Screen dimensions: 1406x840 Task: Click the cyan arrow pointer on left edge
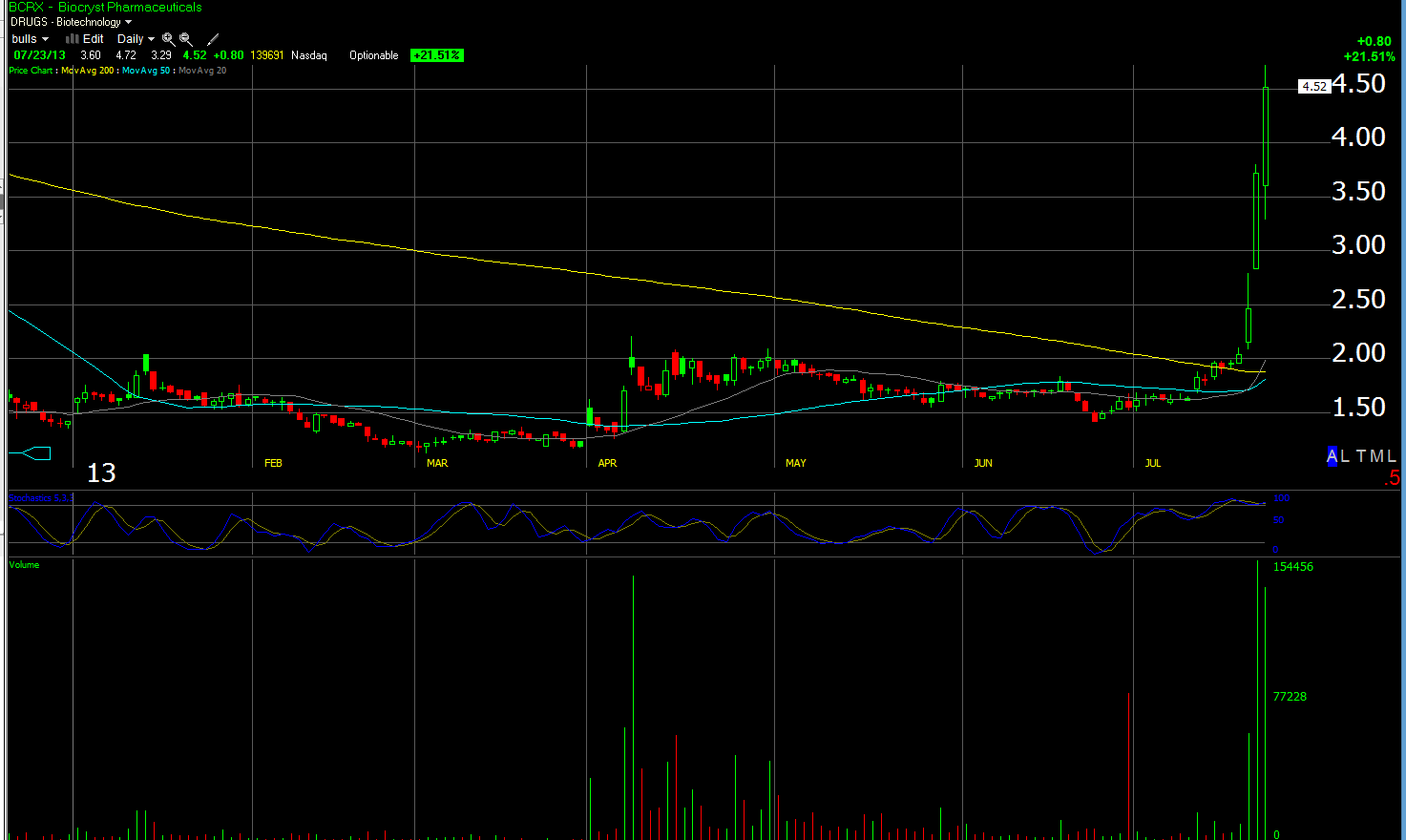(x=30, y=453)
